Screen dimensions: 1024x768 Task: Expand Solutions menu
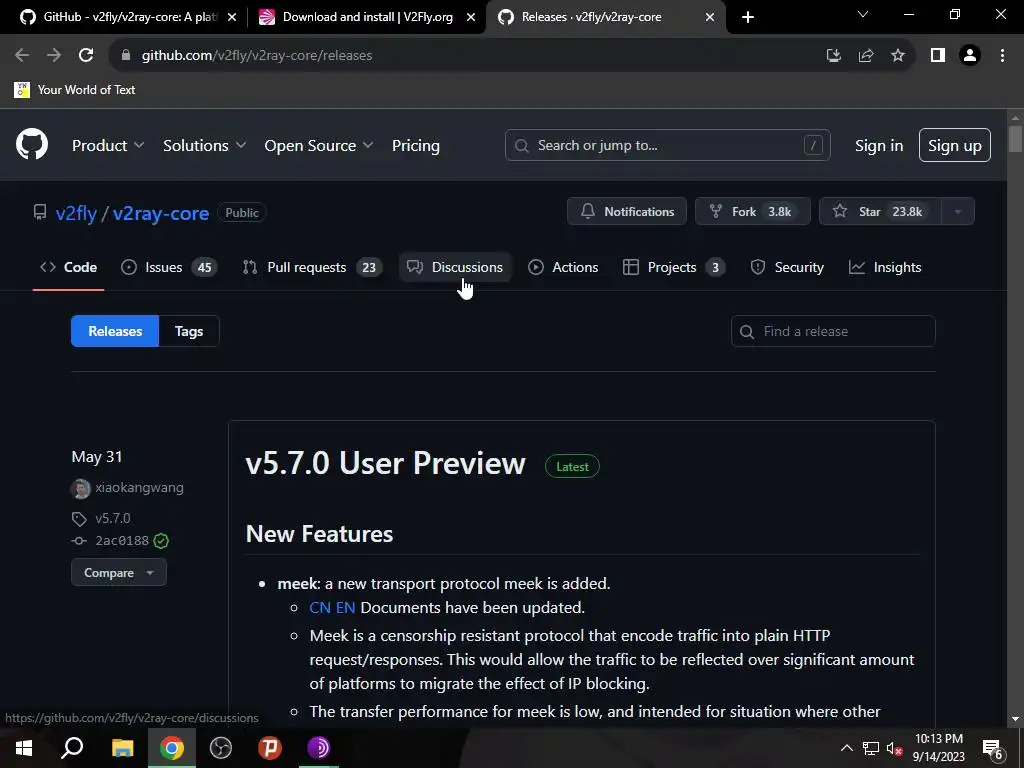(x=204, y=146)
